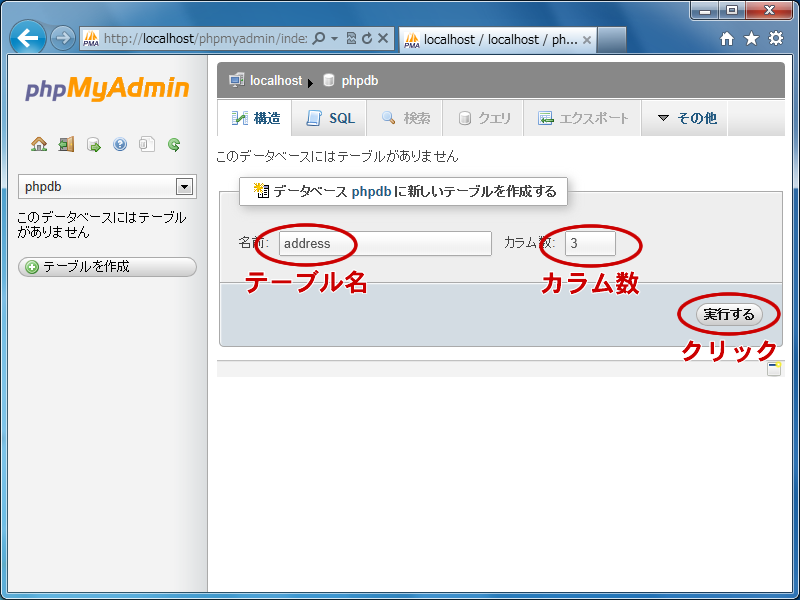Viewport: 800px width, 600px height.
Task: Click the localhost breadcrumb link
Action: 275,80
